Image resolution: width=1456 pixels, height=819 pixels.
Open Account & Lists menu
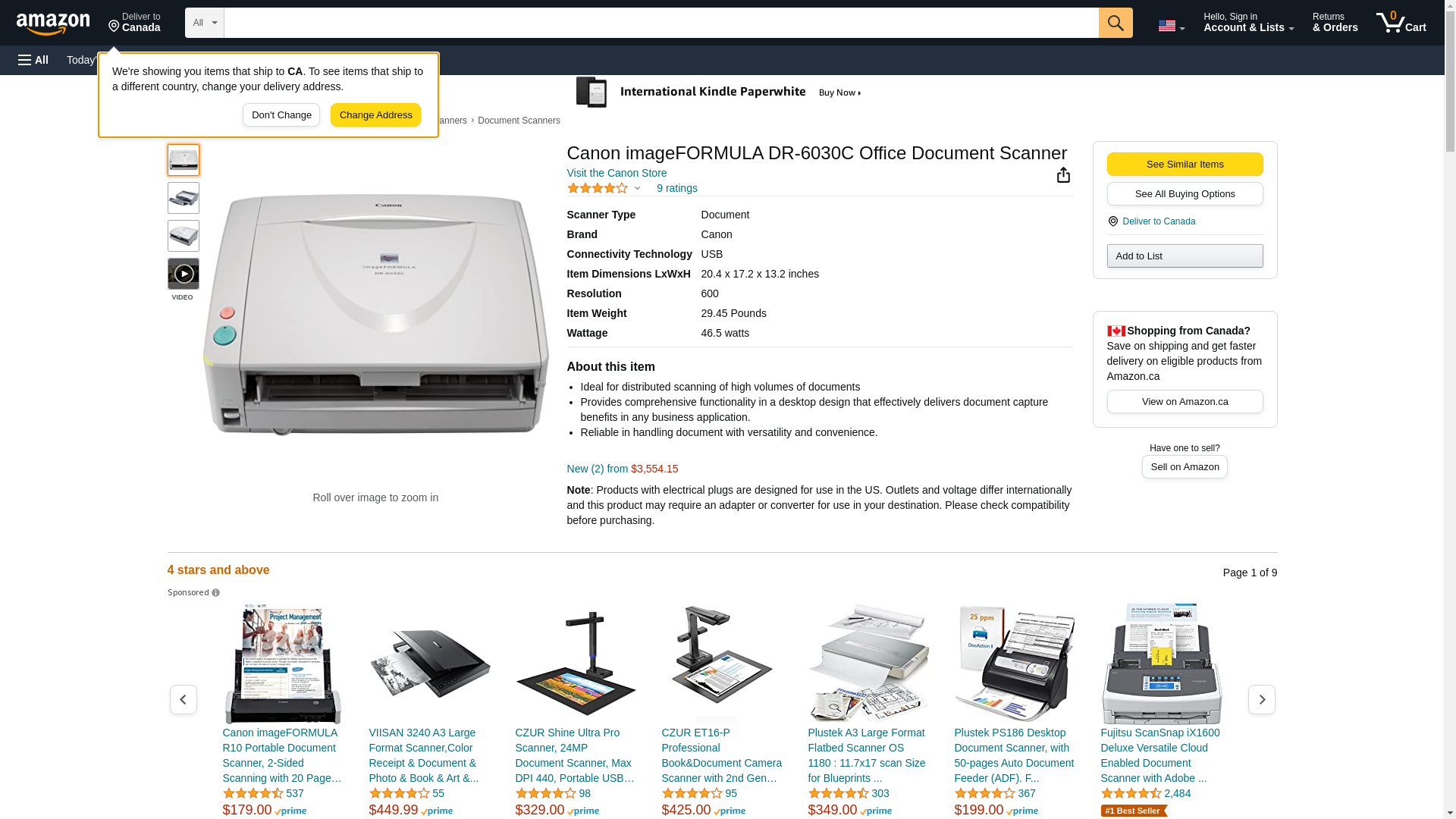[x=1248, y=23]
